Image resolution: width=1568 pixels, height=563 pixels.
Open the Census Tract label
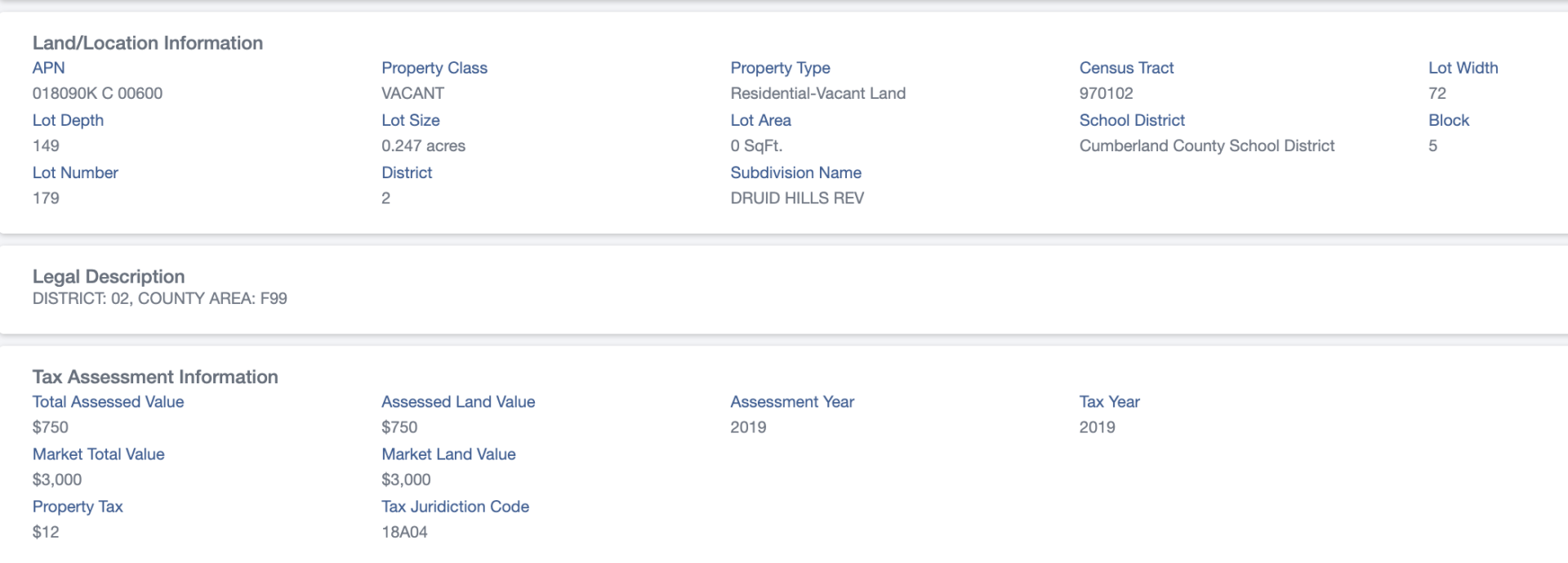pyautogui.click(x=1126, y=68)
